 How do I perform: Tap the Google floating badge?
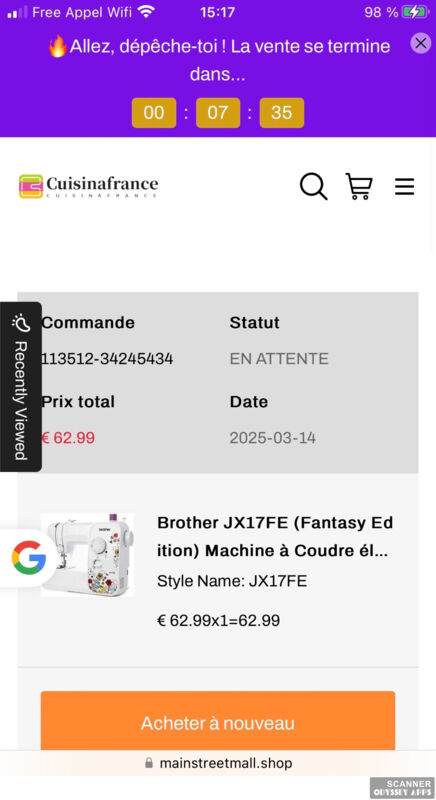point(28,558)
